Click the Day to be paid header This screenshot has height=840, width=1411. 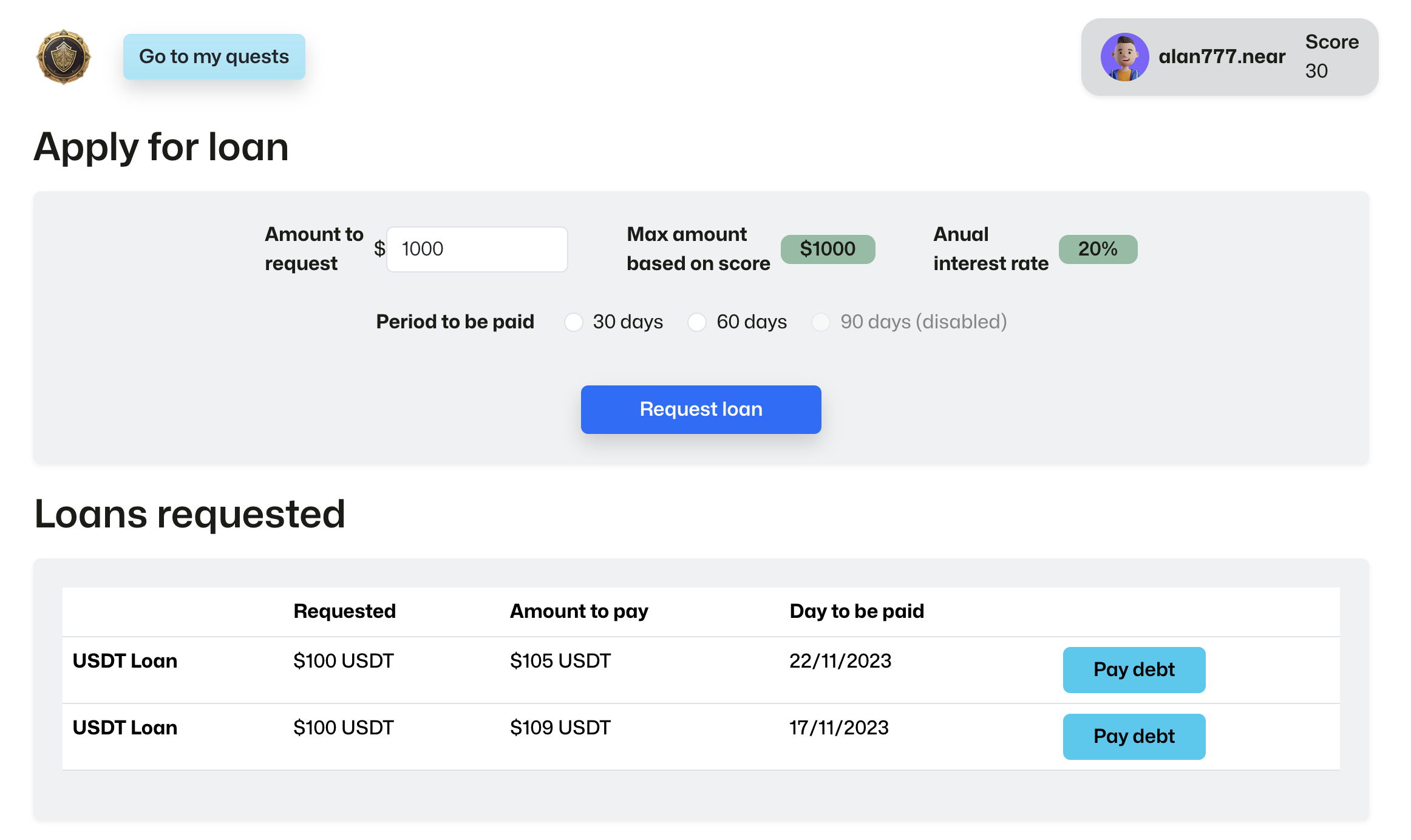tap(856, 611)
